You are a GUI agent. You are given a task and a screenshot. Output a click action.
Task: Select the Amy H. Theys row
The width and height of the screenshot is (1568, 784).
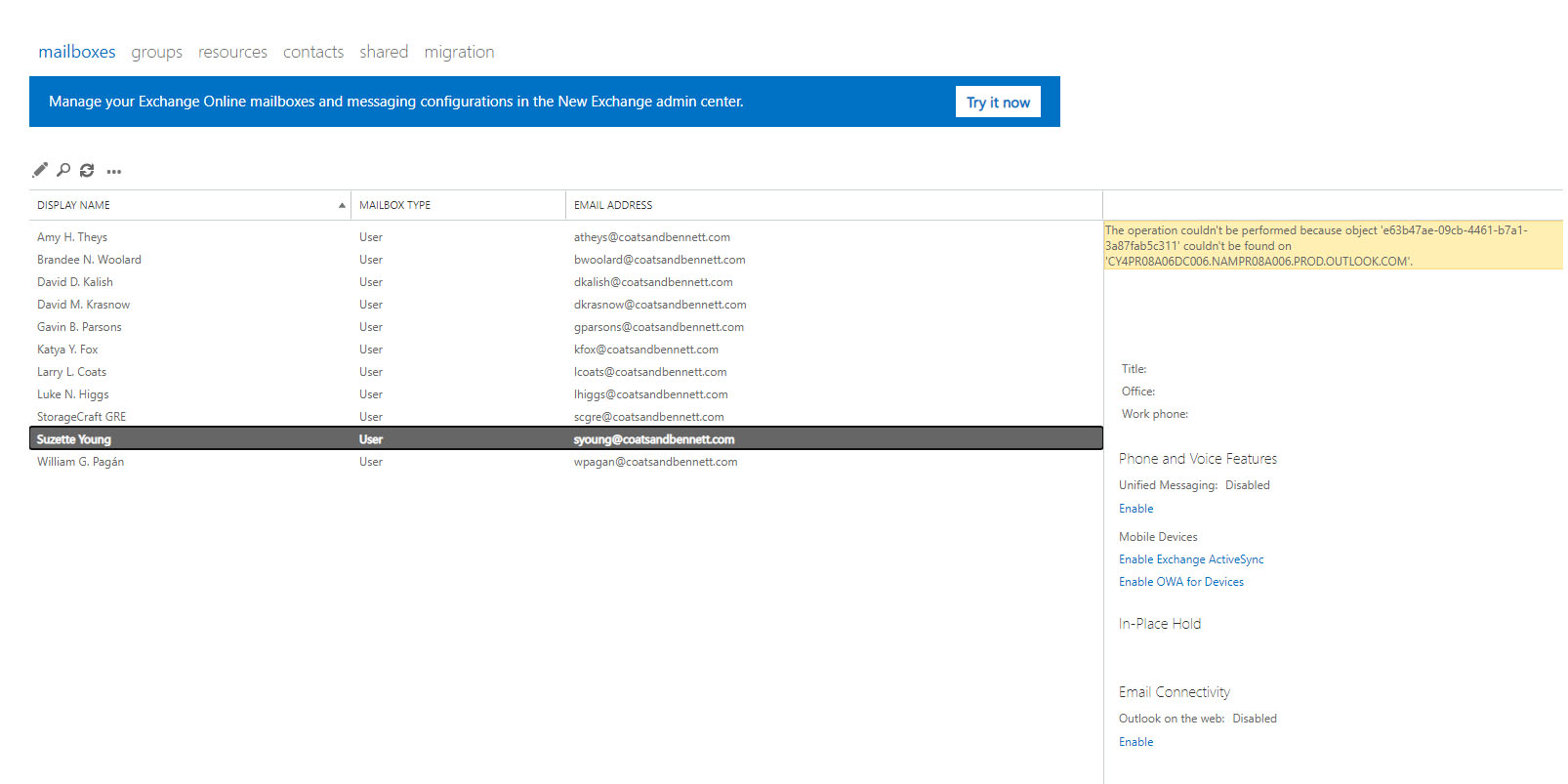tap(566, 237)
